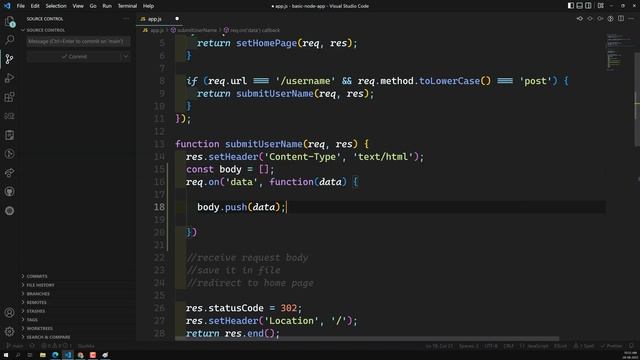Open the Search view in activity bar
640x360 pixels.
tap(9, 40)
